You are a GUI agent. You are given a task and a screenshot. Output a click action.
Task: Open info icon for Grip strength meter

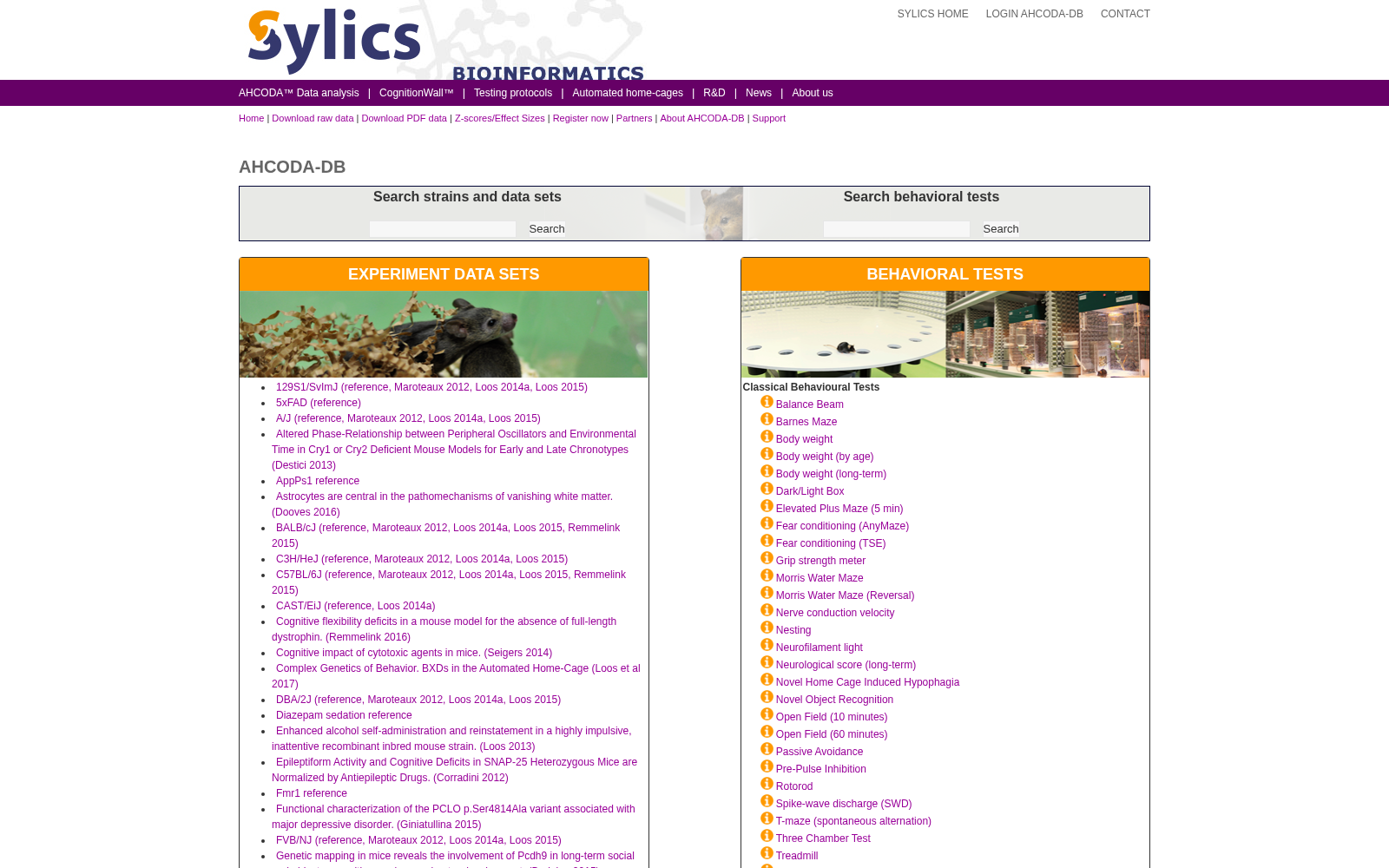[x=767, y=558]
